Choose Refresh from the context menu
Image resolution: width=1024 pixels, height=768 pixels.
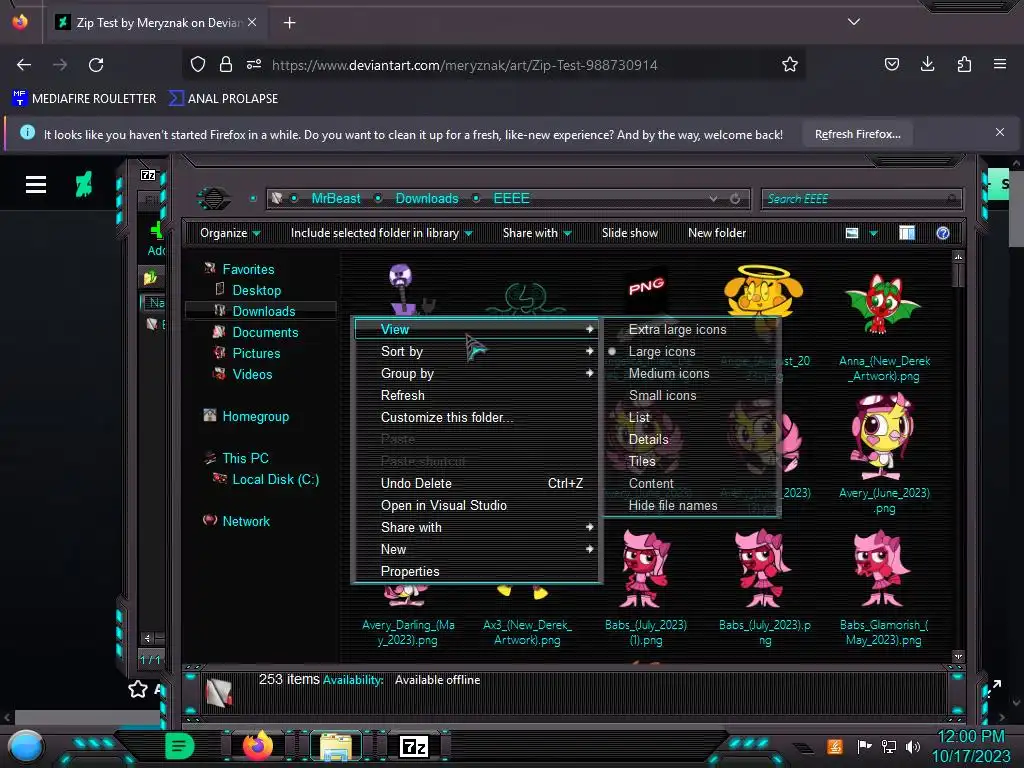pos(477,395)
